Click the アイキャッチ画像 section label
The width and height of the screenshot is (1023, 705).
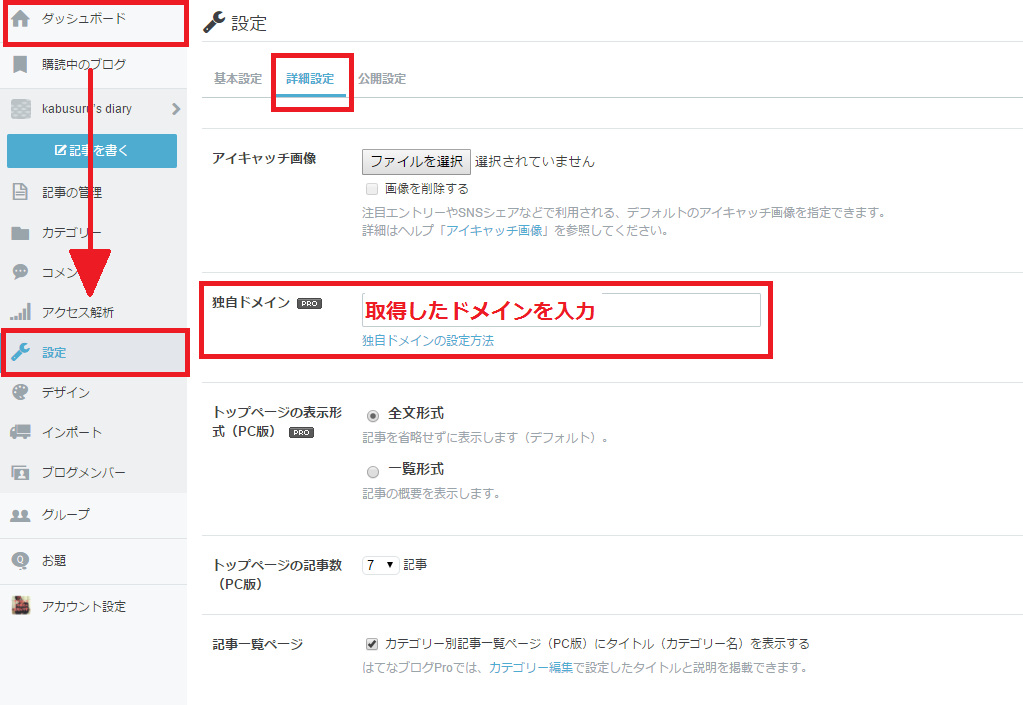click(x=264, y=158)
